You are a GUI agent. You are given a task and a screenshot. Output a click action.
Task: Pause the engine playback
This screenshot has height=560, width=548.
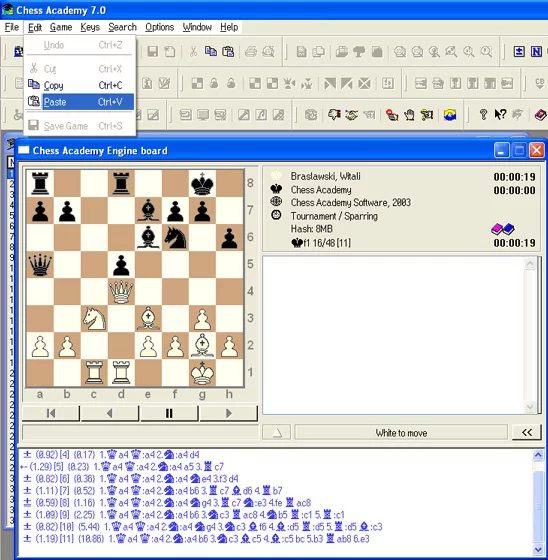tap(169, 413)
